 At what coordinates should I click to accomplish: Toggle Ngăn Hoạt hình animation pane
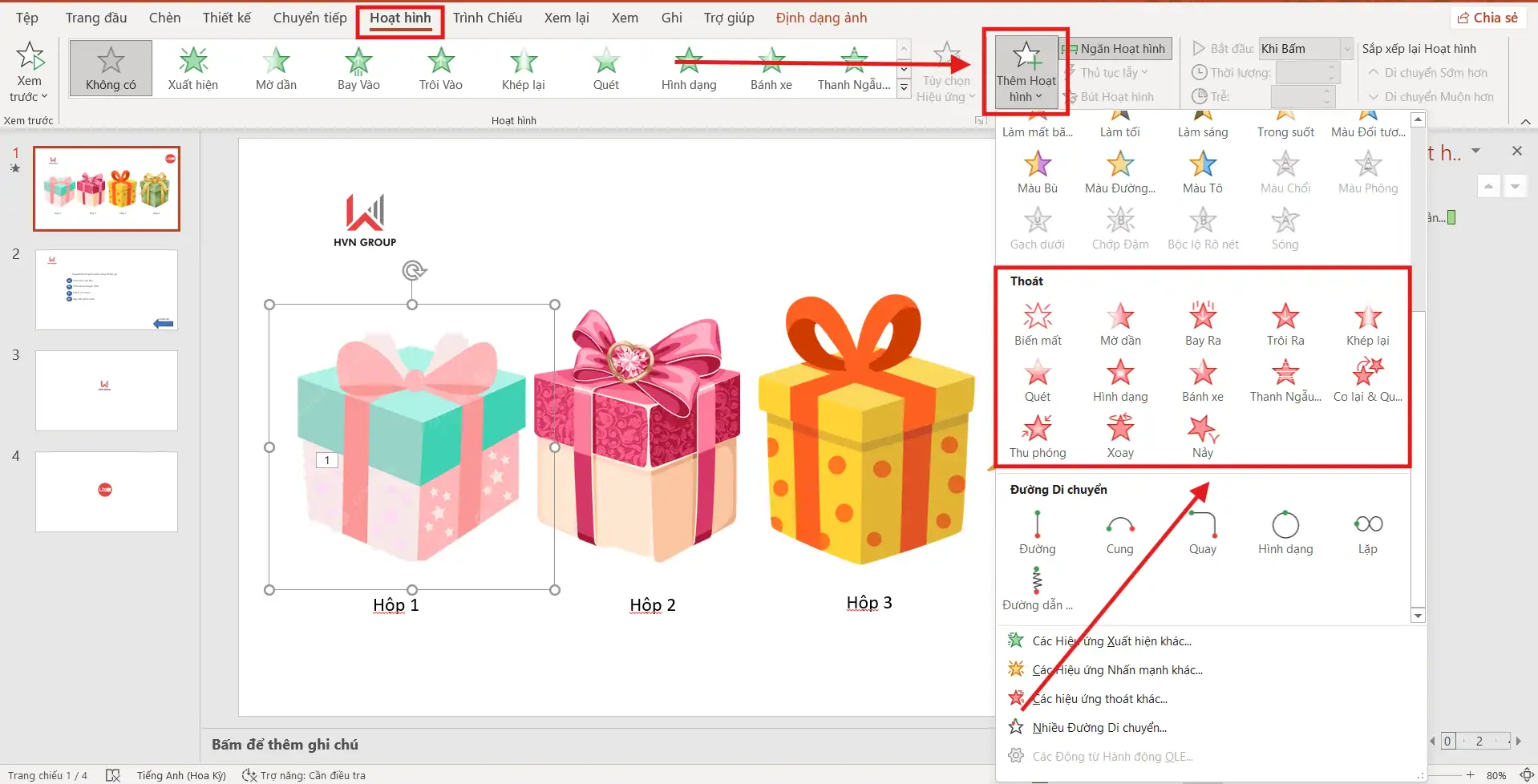click(1116, 49)
